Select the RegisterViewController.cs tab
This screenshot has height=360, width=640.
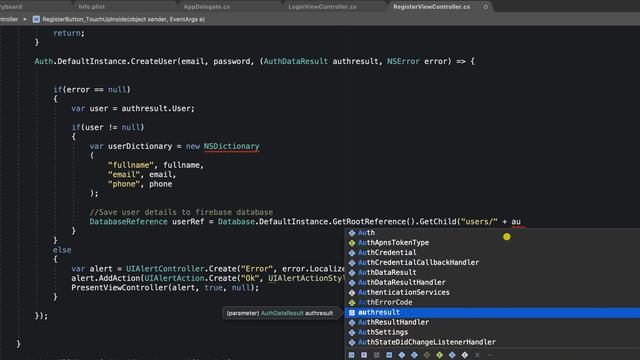pyautogui.click(x=431, y=7)
